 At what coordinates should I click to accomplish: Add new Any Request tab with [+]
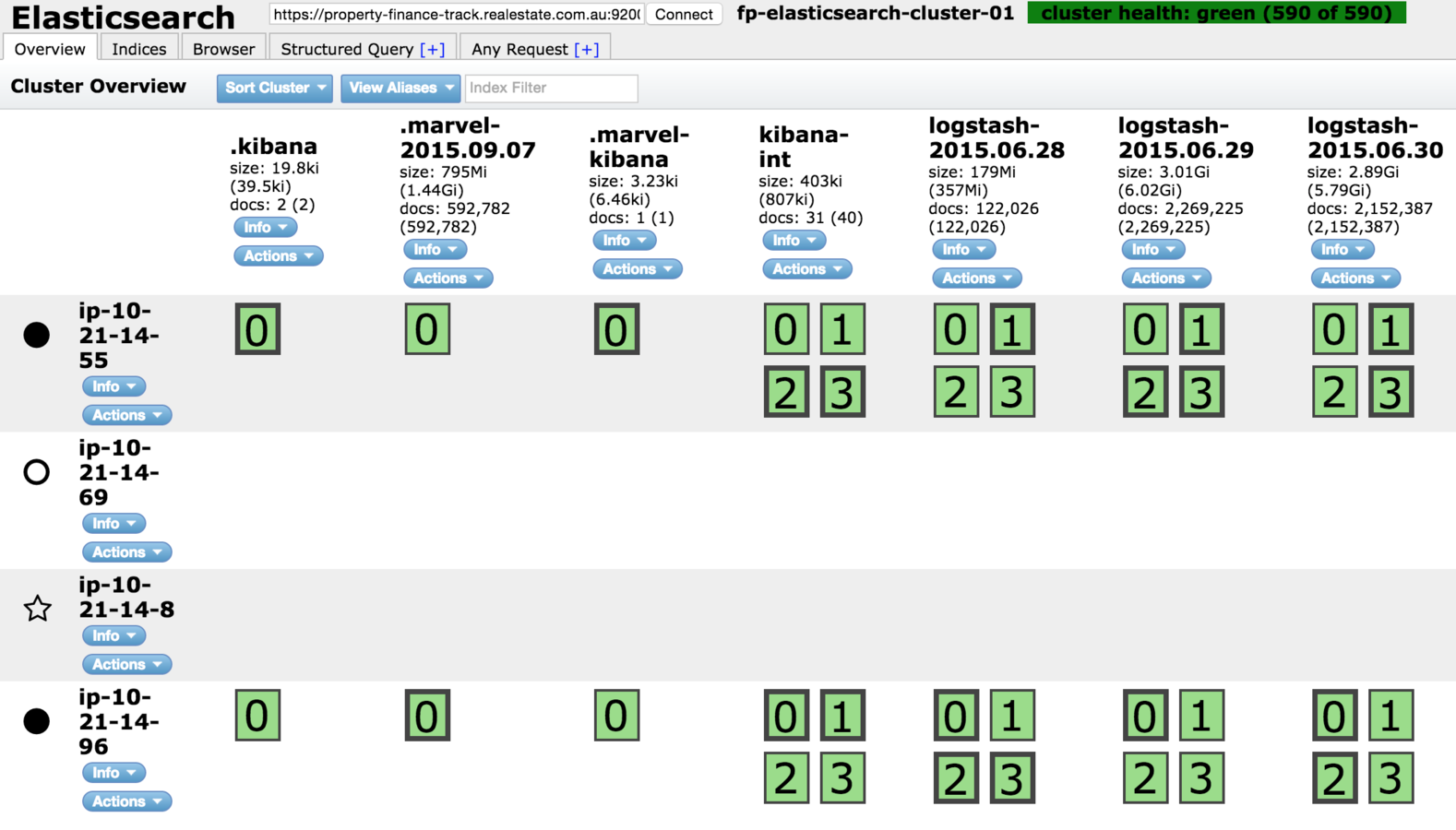(586, 50)
